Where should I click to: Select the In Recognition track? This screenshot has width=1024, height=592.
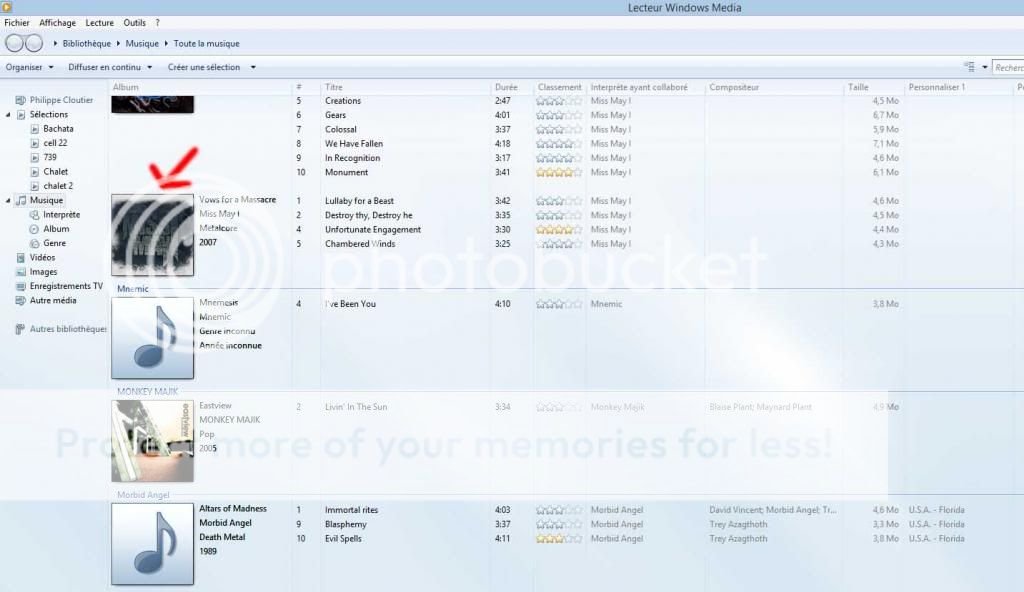[x=352, y=158]
